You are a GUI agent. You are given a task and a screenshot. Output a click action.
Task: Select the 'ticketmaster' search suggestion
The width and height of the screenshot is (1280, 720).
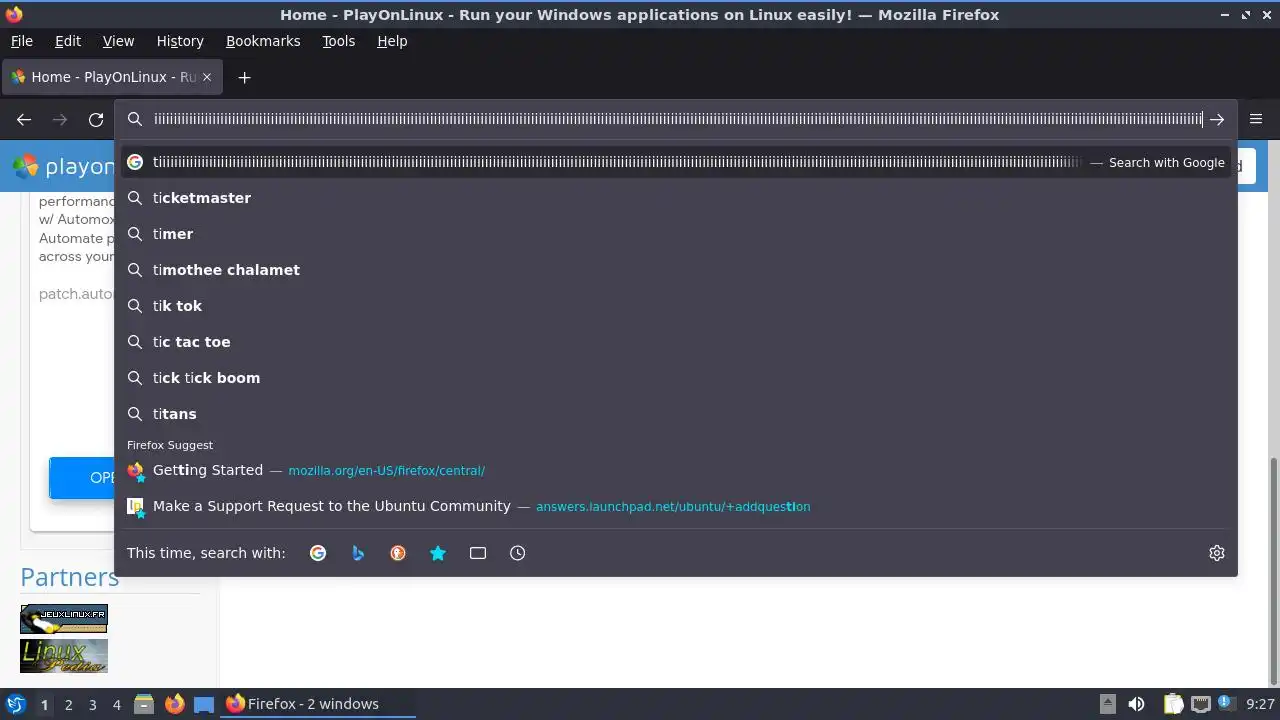pyautogui.click(x=676, y=198)
